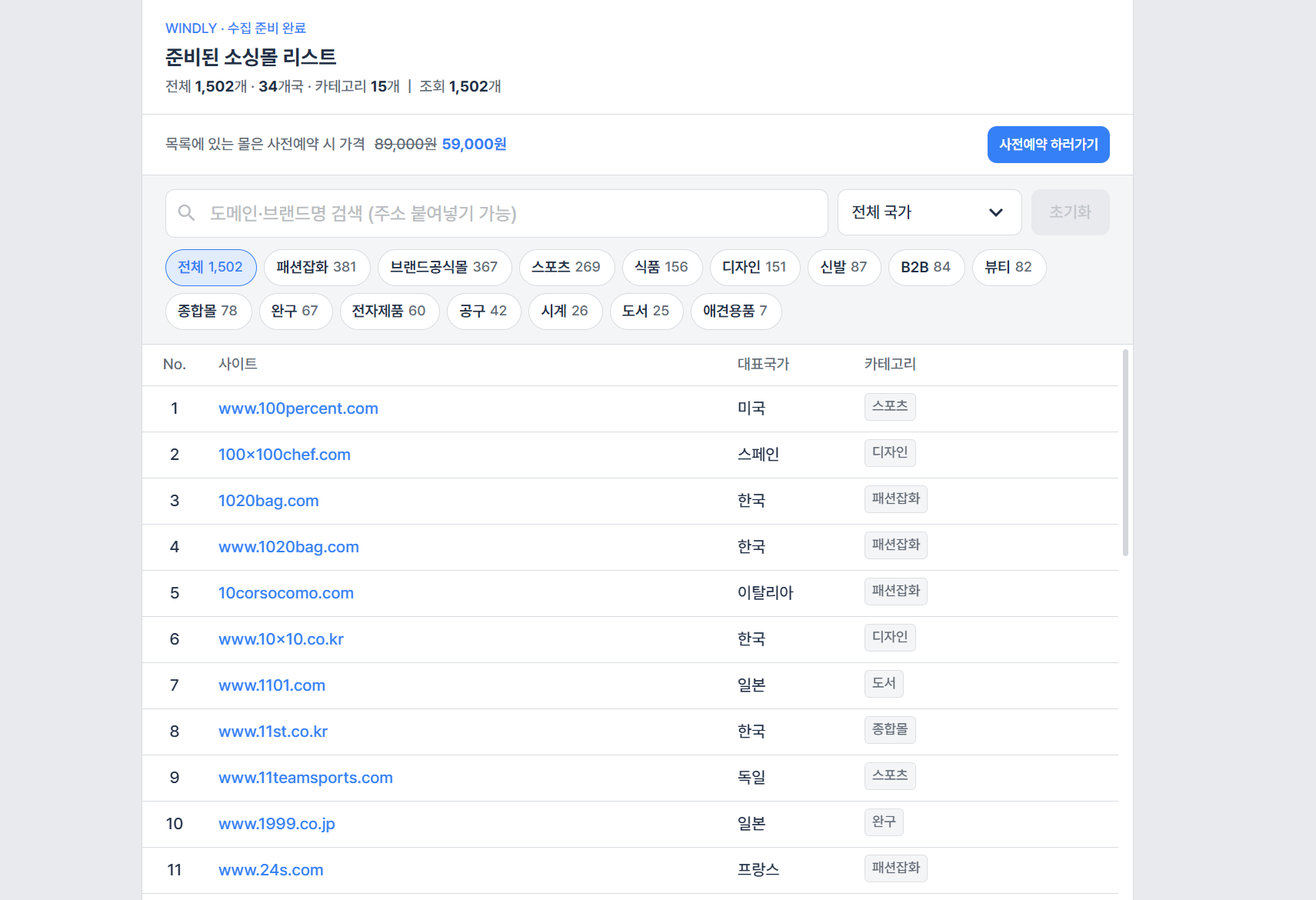
Task: Click the WINDLY · 수집 준비 완료 label
Action: (235, 28)
